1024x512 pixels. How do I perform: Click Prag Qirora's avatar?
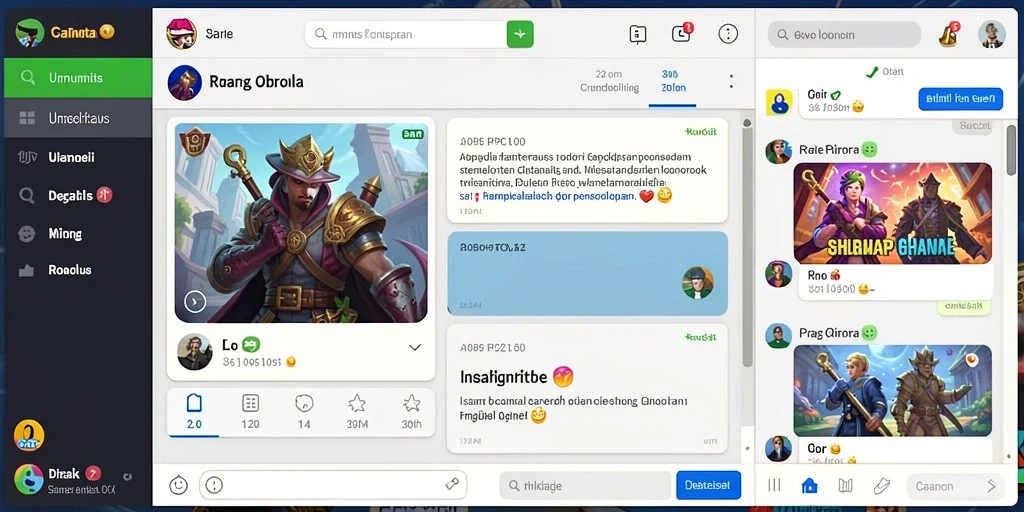click(778, 335)
